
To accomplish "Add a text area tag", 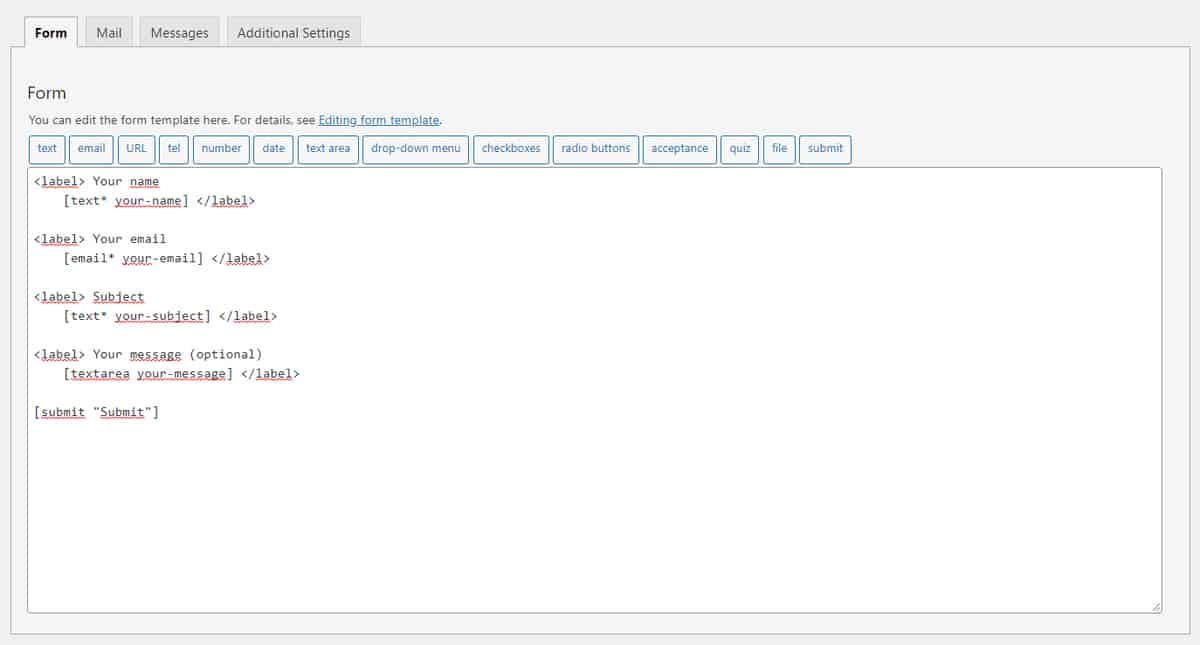I will 328,149.
